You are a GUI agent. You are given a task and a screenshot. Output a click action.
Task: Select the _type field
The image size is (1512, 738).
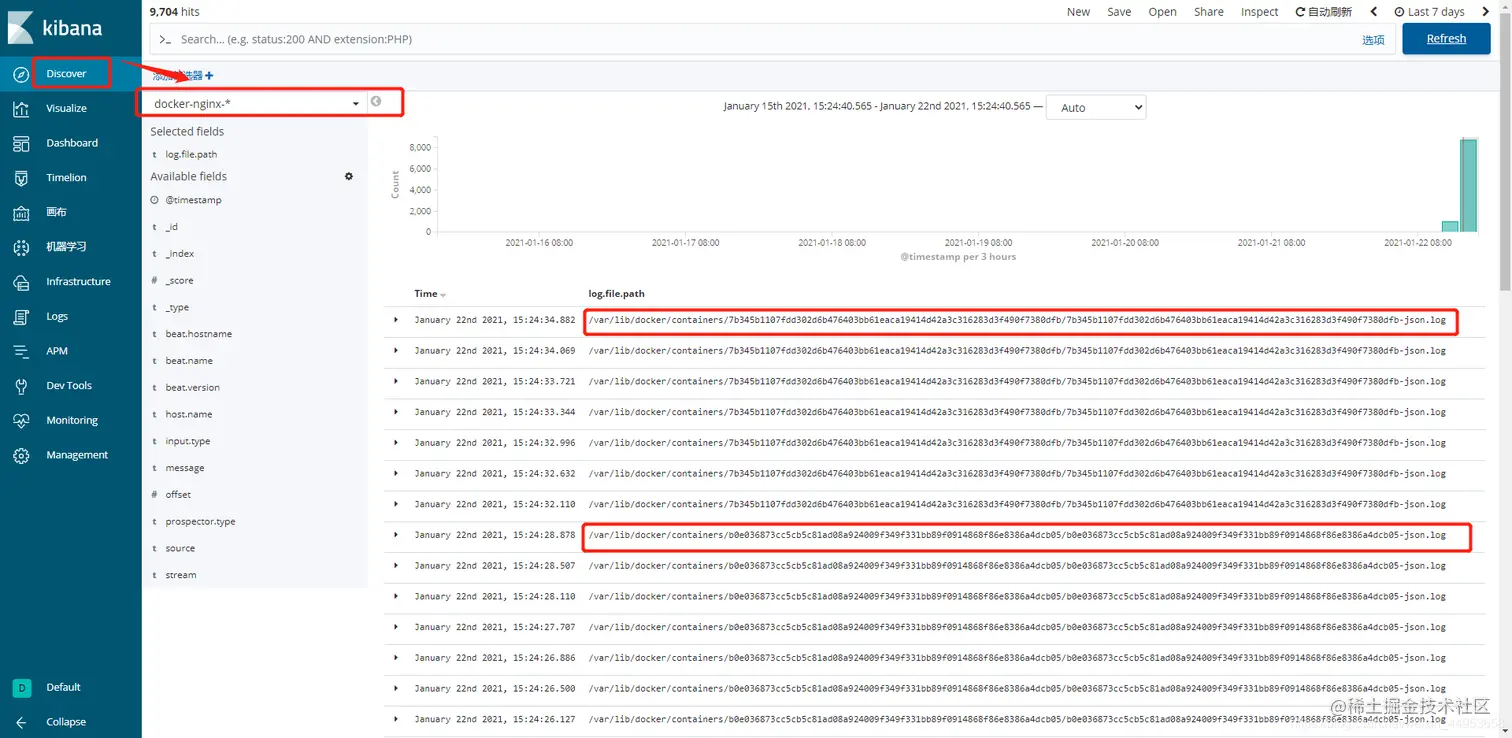[177, 308]
